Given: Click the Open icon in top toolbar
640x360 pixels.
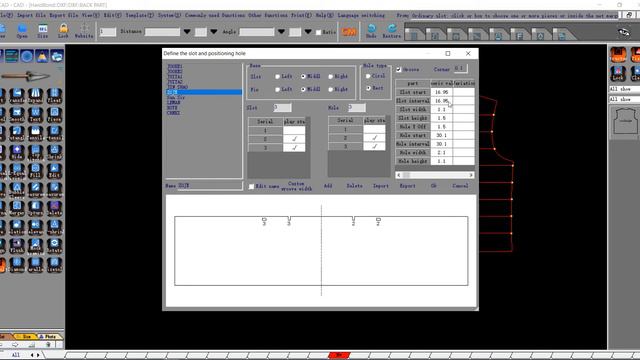Looking at the screenshot, I should click(x=22, y=30).
